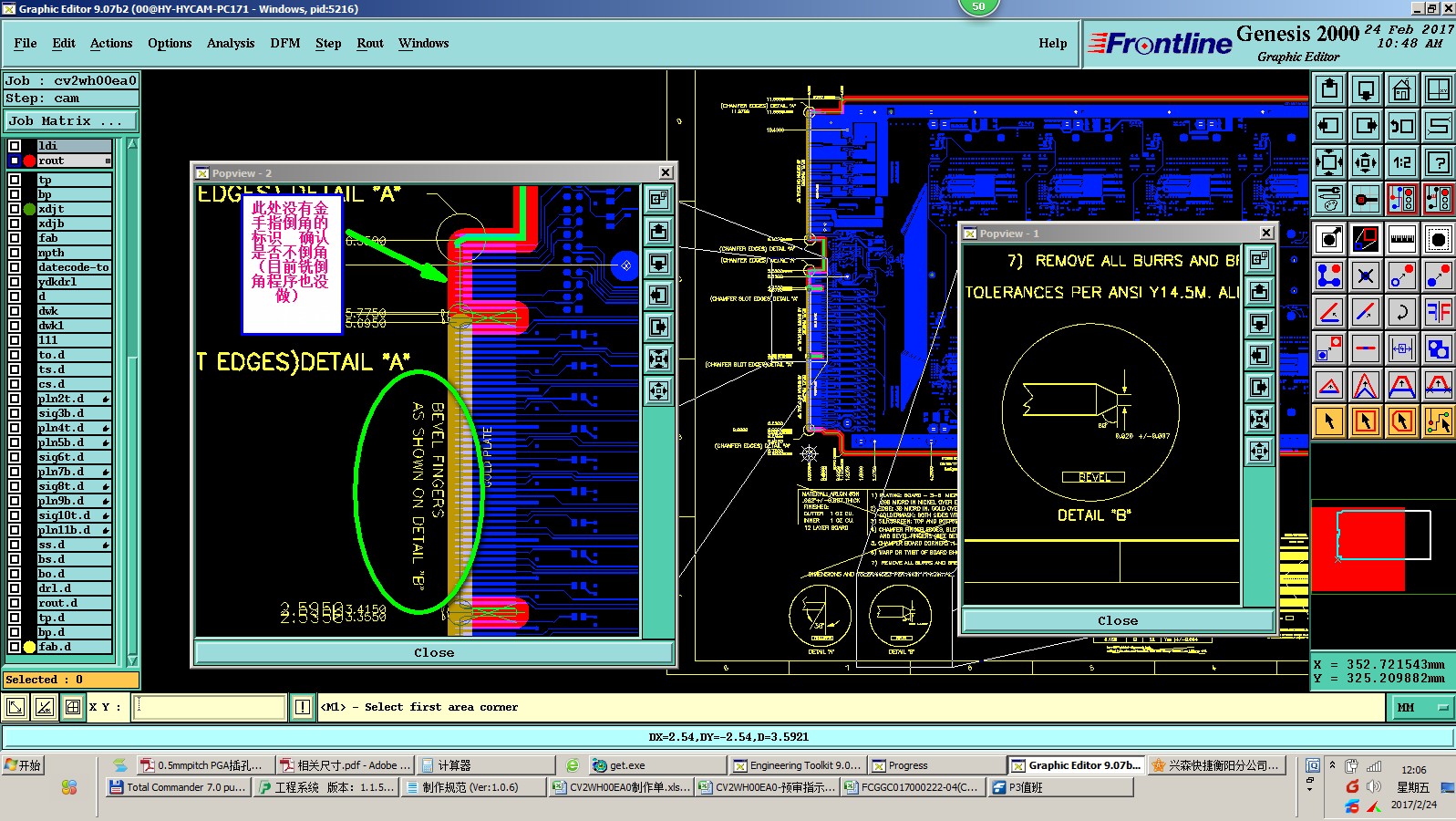1456x821 pixels.
Task: Select the yellow arrow pointer tool
Action: (1329, 421)
